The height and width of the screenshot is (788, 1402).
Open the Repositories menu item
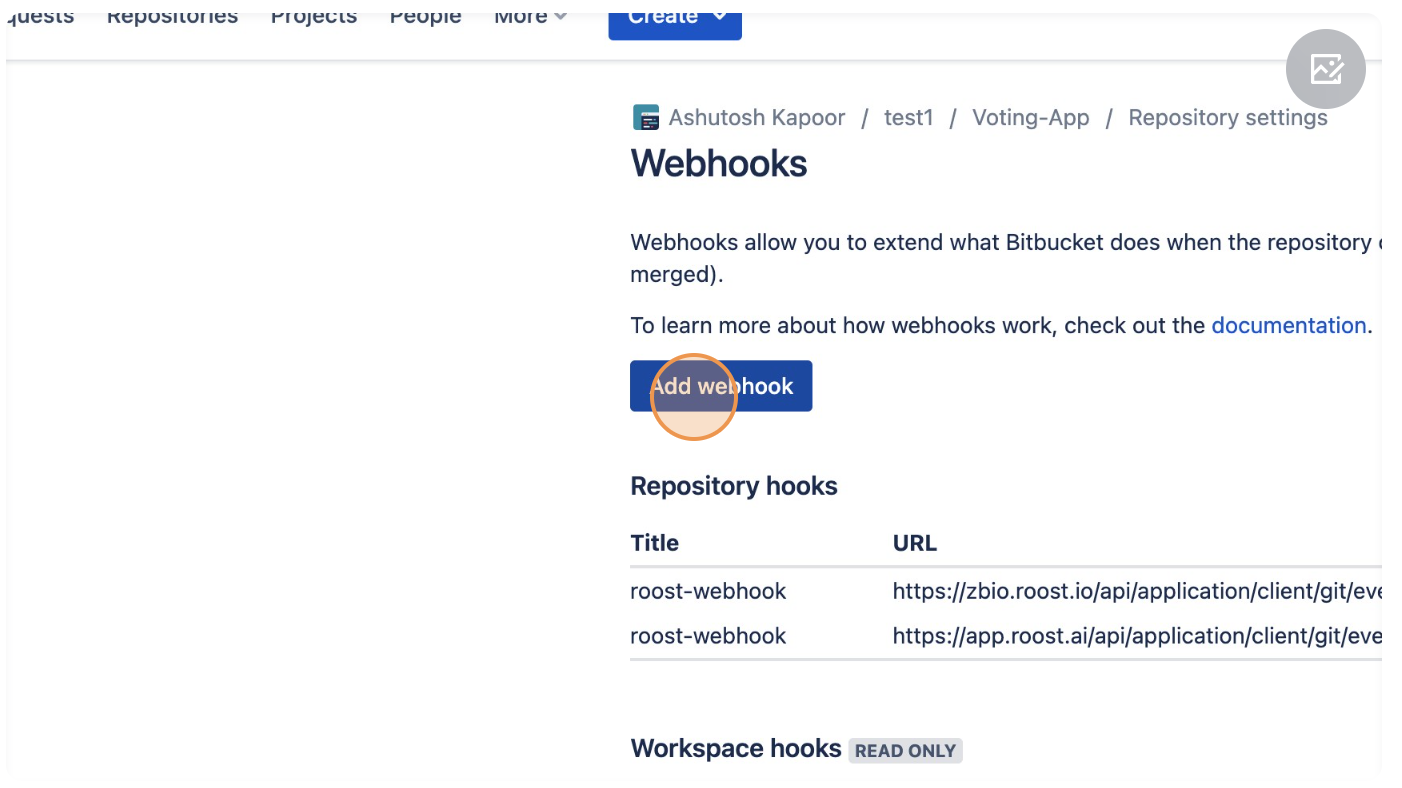[x=172, y=16]
